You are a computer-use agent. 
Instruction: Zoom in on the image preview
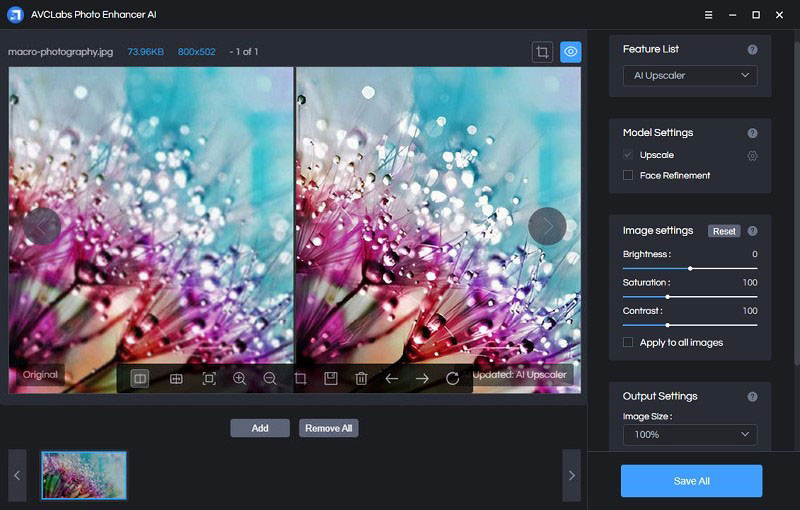[240, 379]
